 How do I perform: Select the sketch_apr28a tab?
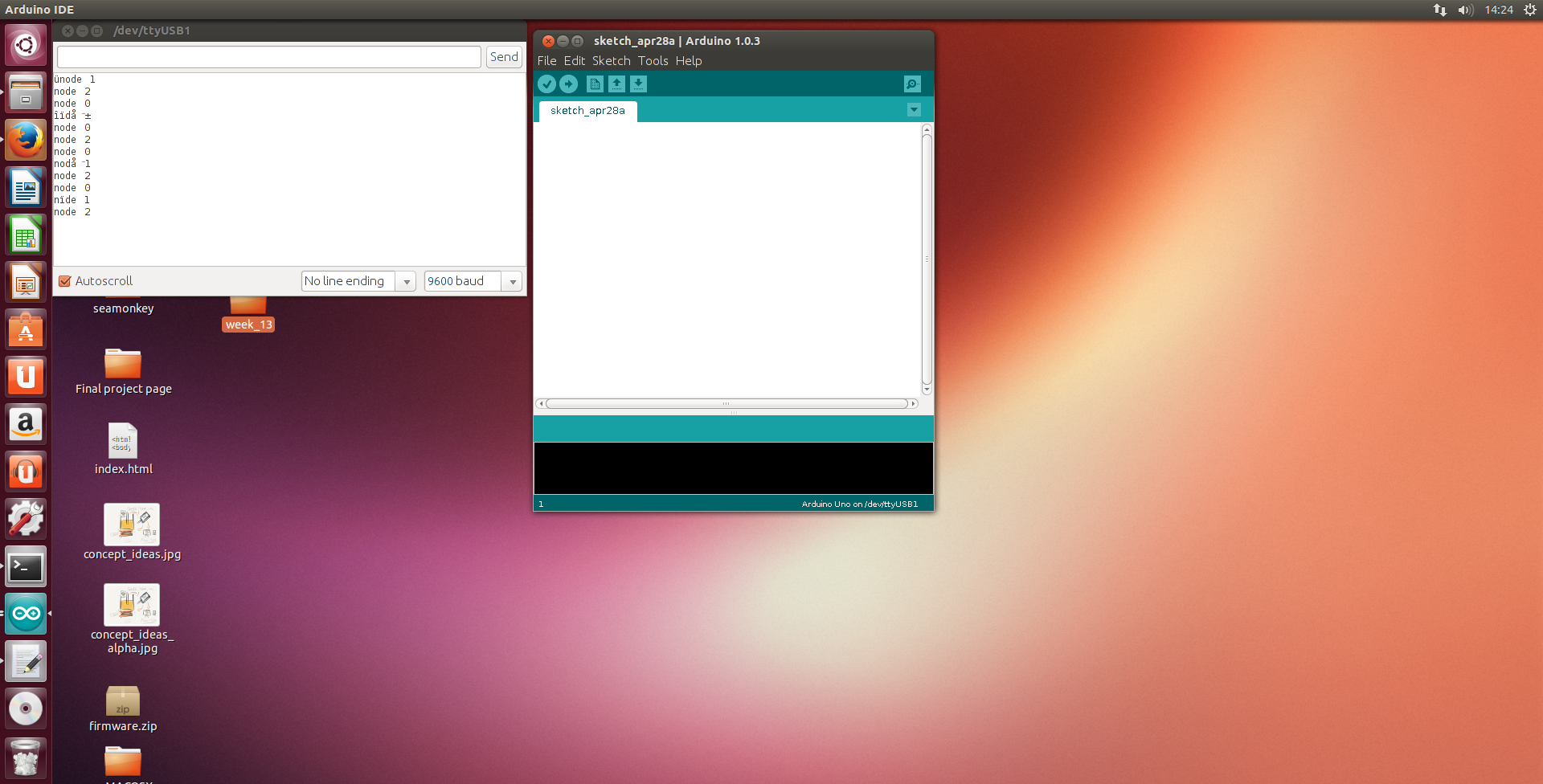coord(587,111)
